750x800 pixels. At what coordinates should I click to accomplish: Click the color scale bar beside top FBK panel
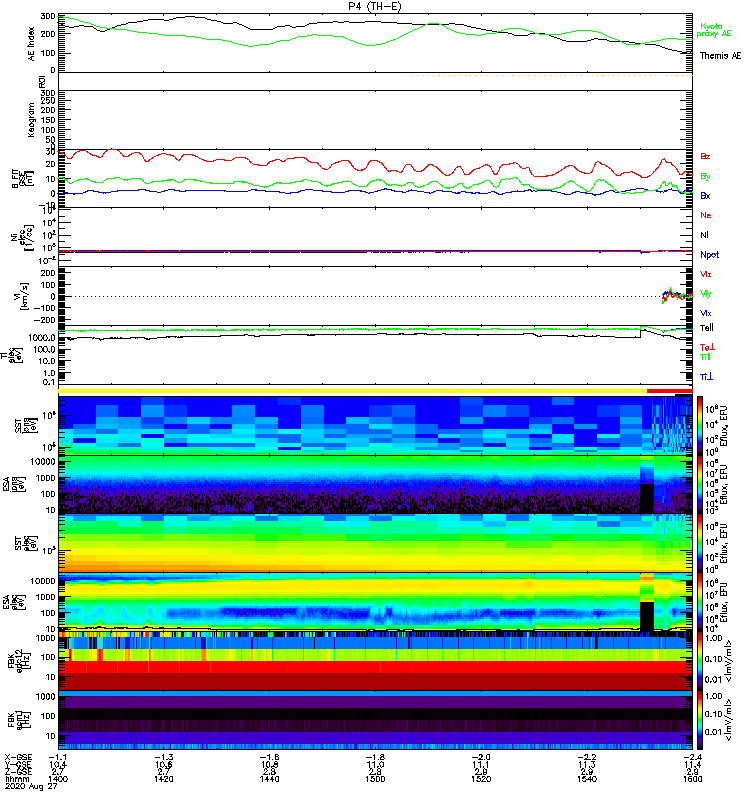699,661
